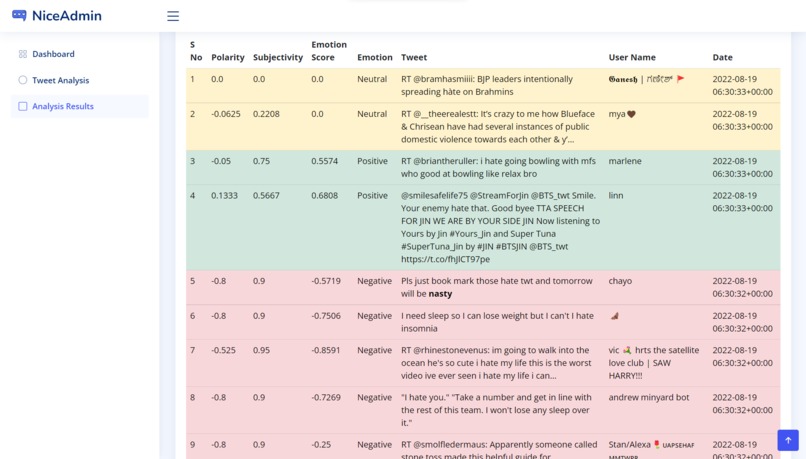Screen dimensions: 806x459
Task: Click polarity value -0.0625
Action: point(226,114)
